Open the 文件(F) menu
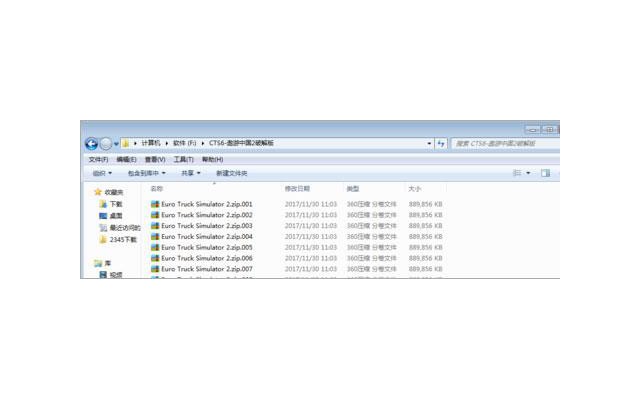The image size is (640, 400). [x=98, y=159]
